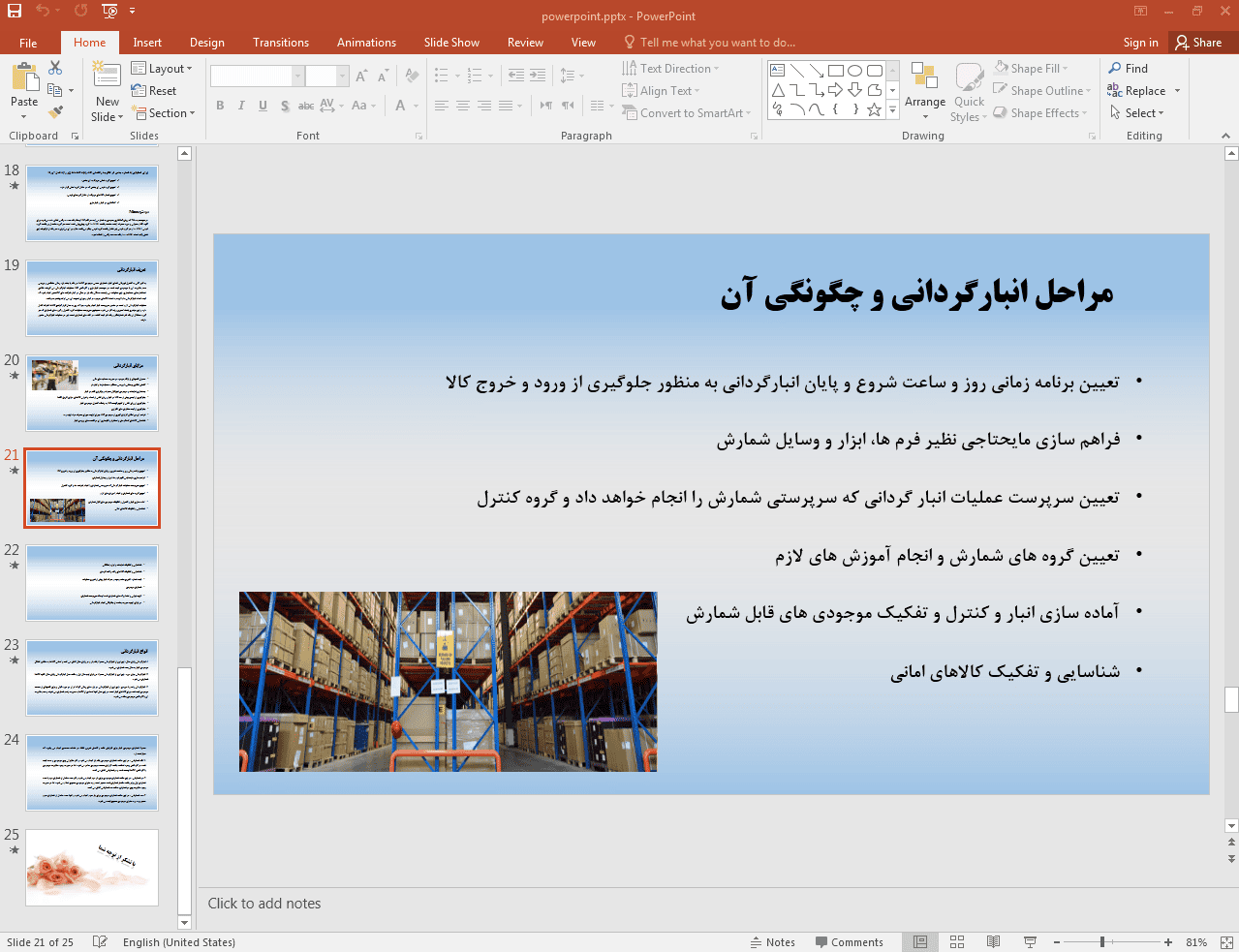The image size is (1239, 952).
Task: Select the star shape in gallery
Action: (x=874, y=109)
